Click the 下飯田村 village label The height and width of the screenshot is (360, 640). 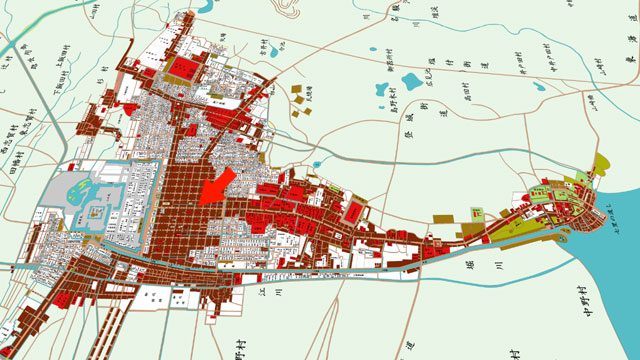(x=60, y=83)
